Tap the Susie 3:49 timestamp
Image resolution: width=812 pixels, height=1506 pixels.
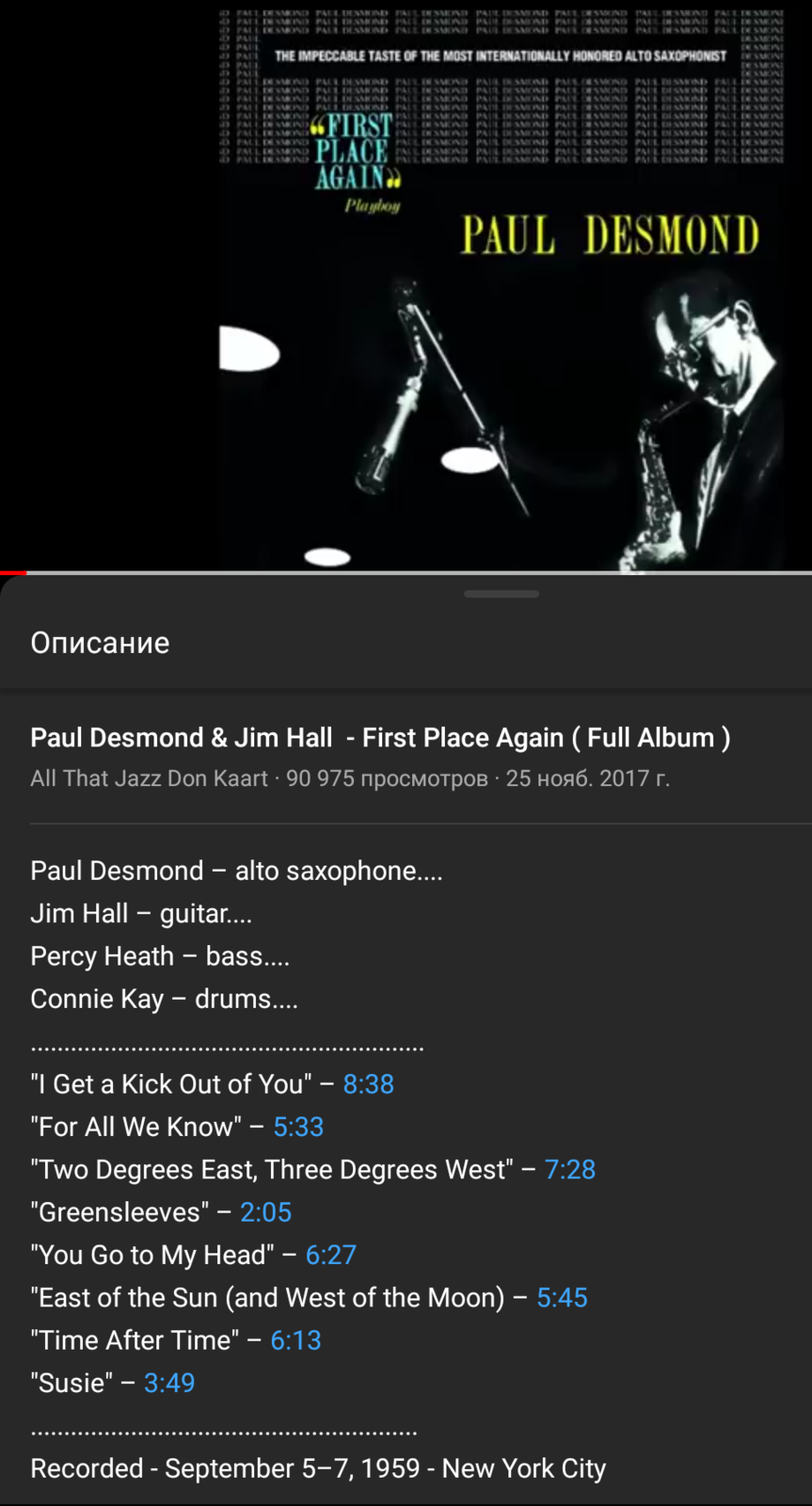tap(169, 1383)
